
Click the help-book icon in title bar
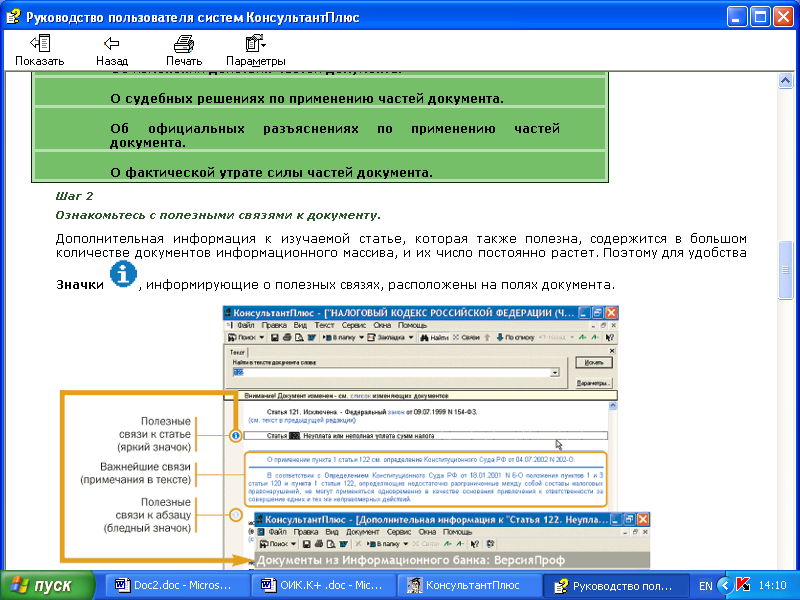click(13, 17)
